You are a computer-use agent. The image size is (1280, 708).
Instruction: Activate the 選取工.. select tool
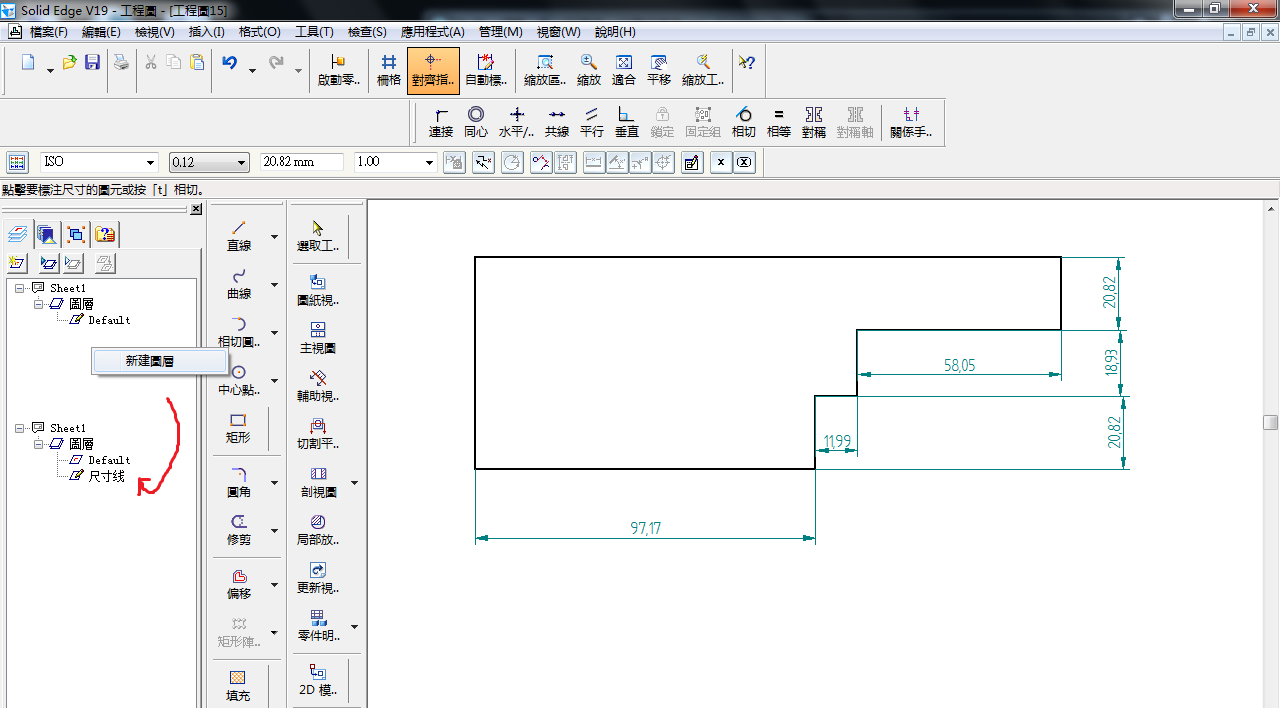pos(318,236)
